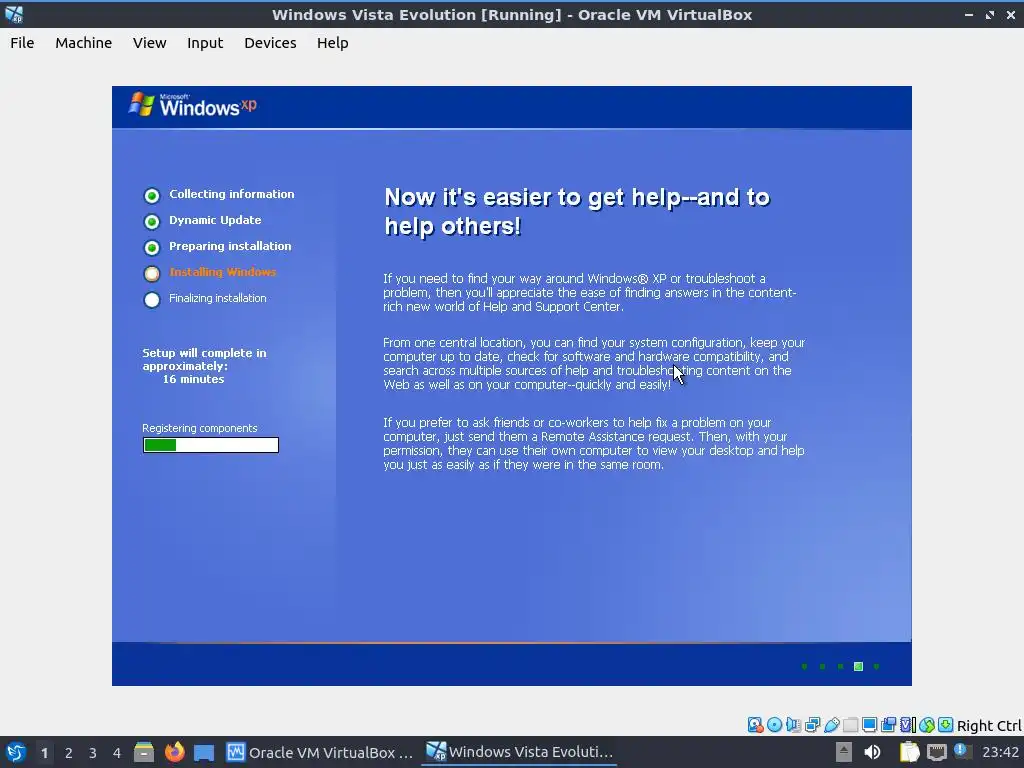Open the clipboard manager tray icon

pyautogui.click(x=909, y=752)
